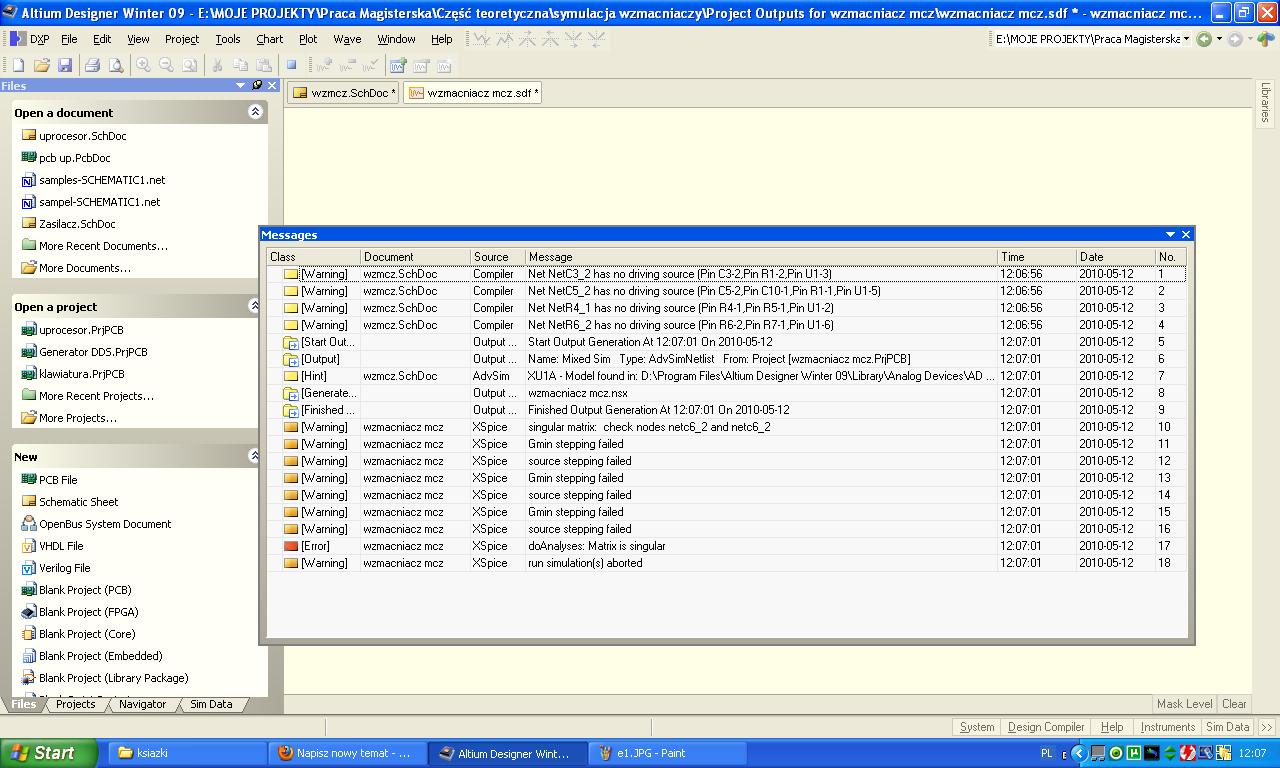
Task: Collapse the Open a document section
Action: (255, 112)
